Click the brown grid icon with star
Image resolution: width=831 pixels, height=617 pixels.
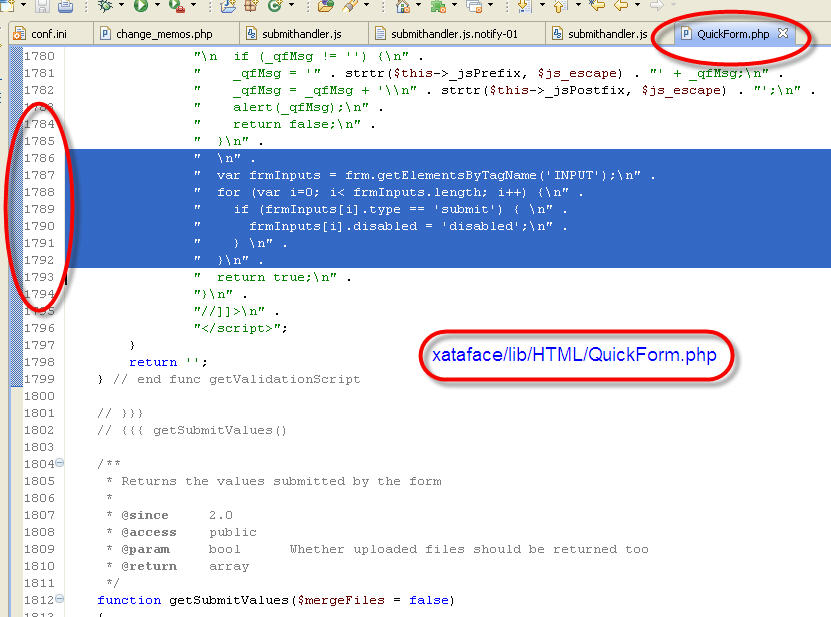(252, 5)
